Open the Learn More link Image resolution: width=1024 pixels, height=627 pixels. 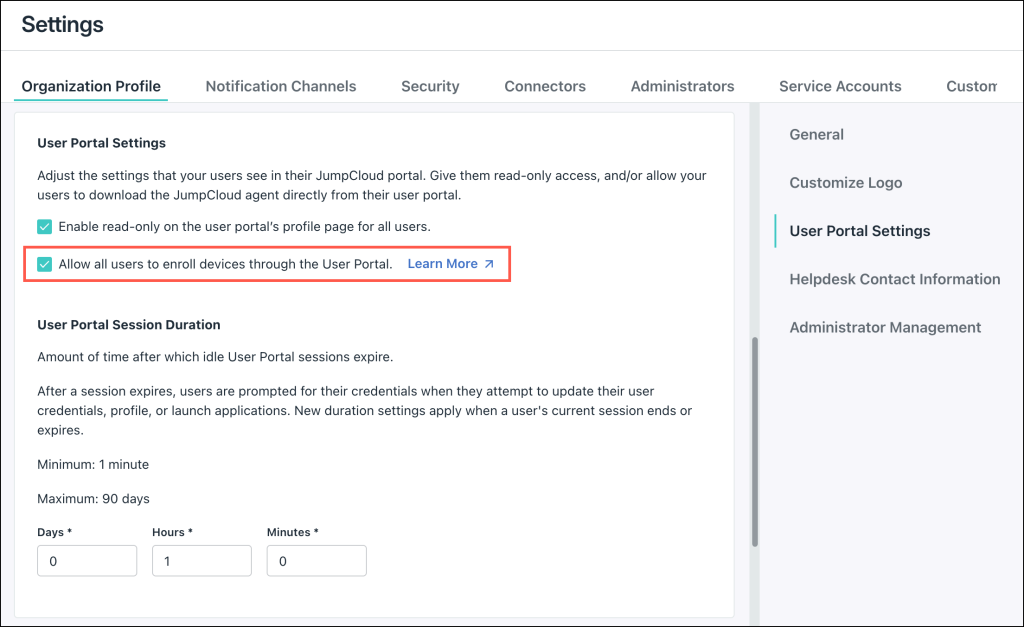coord(442,264)
